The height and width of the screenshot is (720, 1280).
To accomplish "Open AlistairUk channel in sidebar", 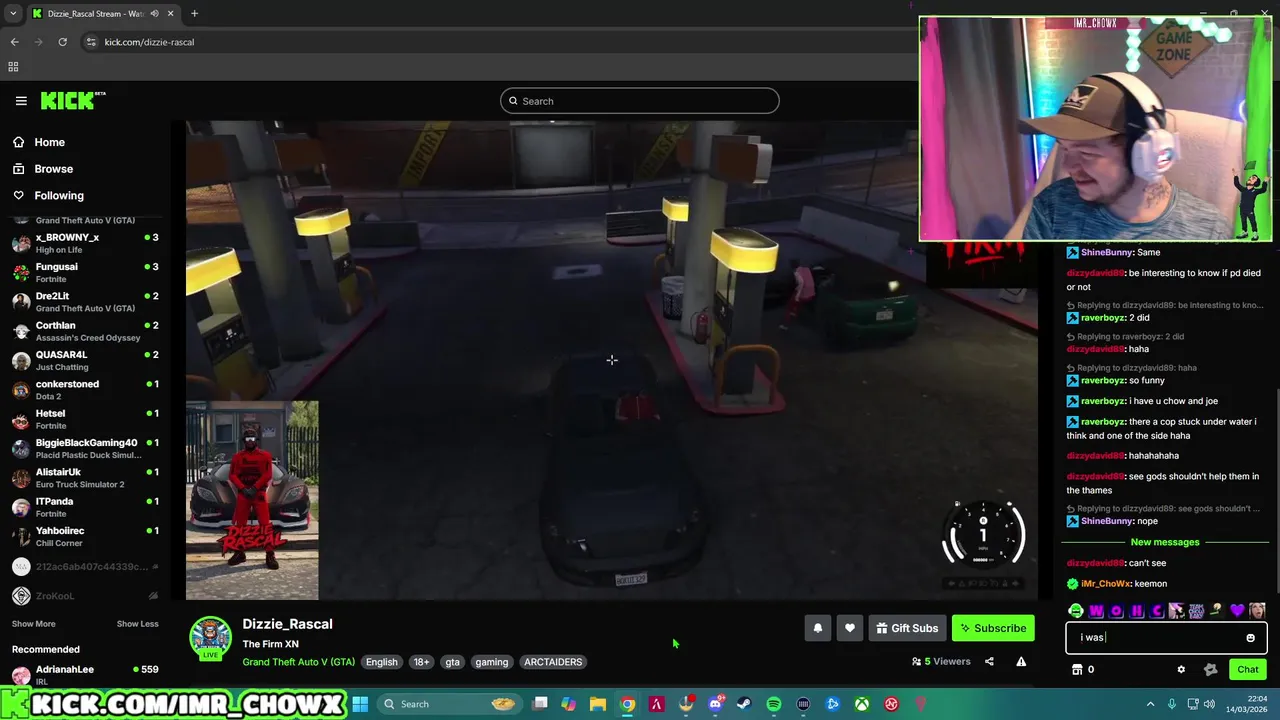I will [85, 478].
